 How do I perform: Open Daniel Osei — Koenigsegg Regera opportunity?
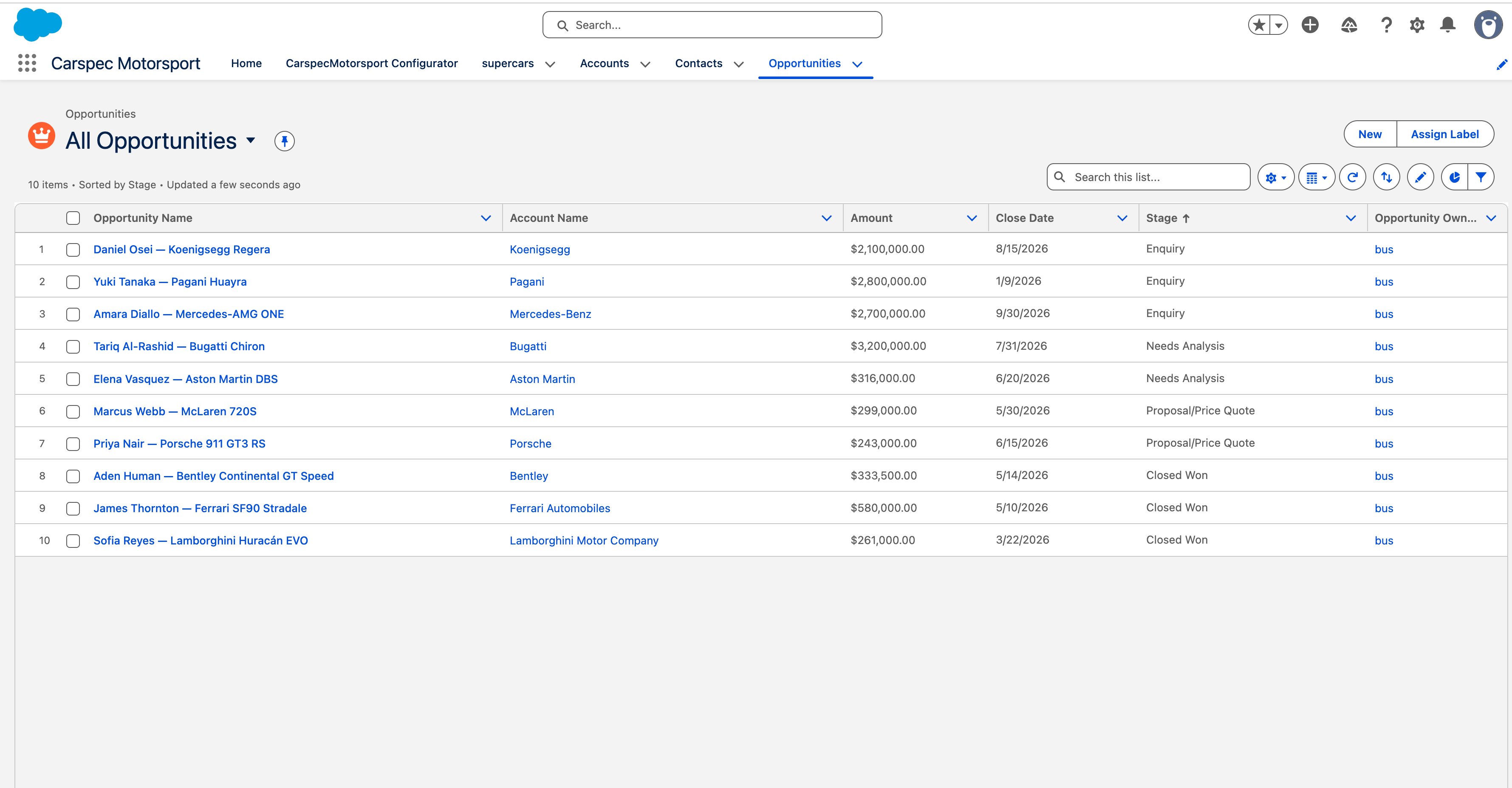click(182, 249)
